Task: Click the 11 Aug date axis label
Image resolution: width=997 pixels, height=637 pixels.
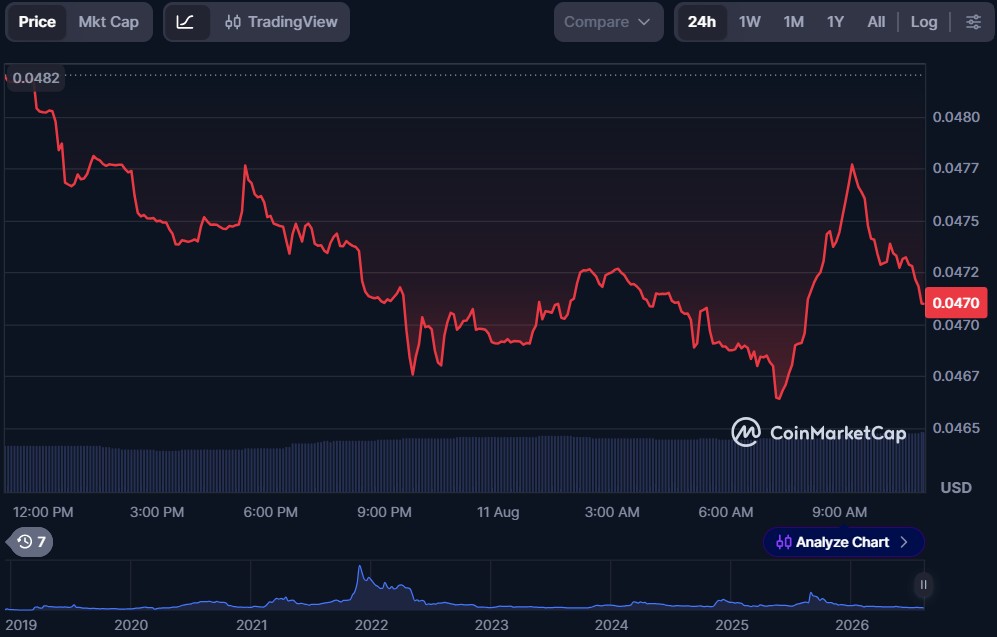Action: pyautogui.click(x=498, y=512)
